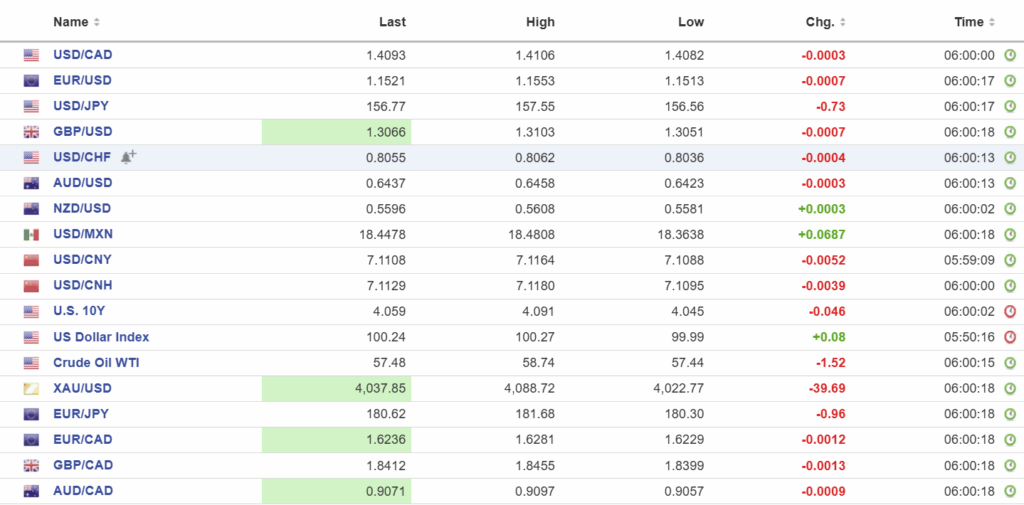1024x505 pixels.
Task: Click the clock icon in the USD/CAD row
Action: 1009,55
